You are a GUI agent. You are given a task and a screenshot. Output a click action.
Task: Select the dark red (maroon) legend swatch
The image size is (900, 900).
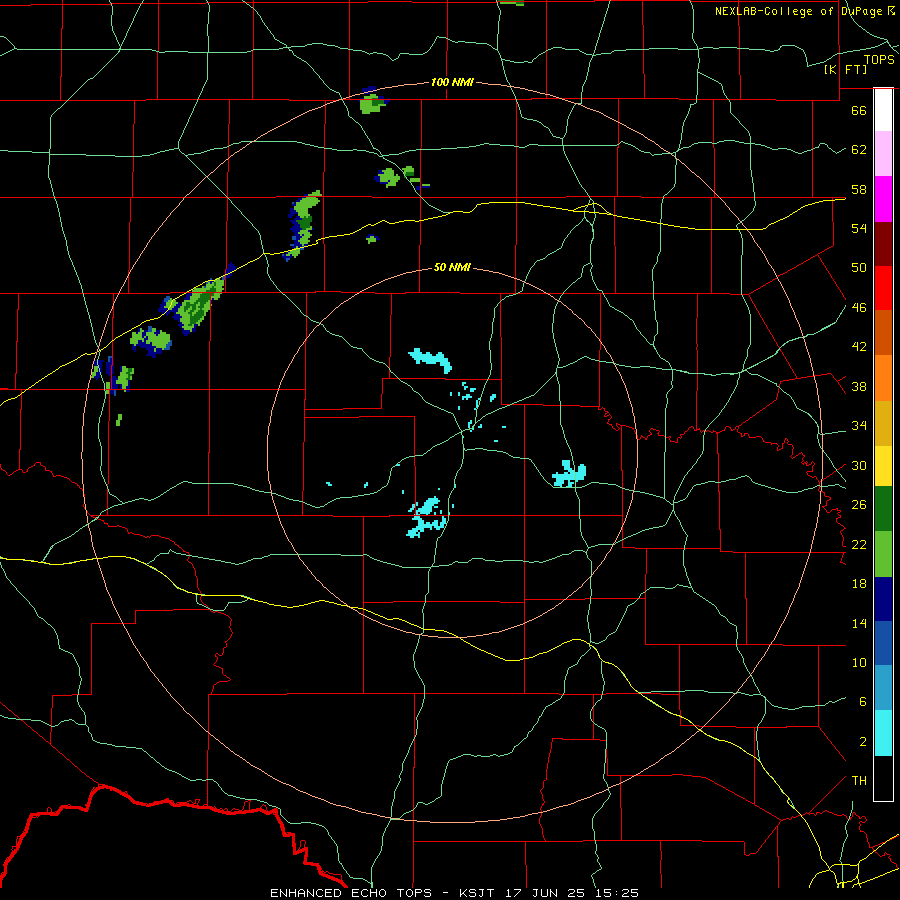[883, 244]
